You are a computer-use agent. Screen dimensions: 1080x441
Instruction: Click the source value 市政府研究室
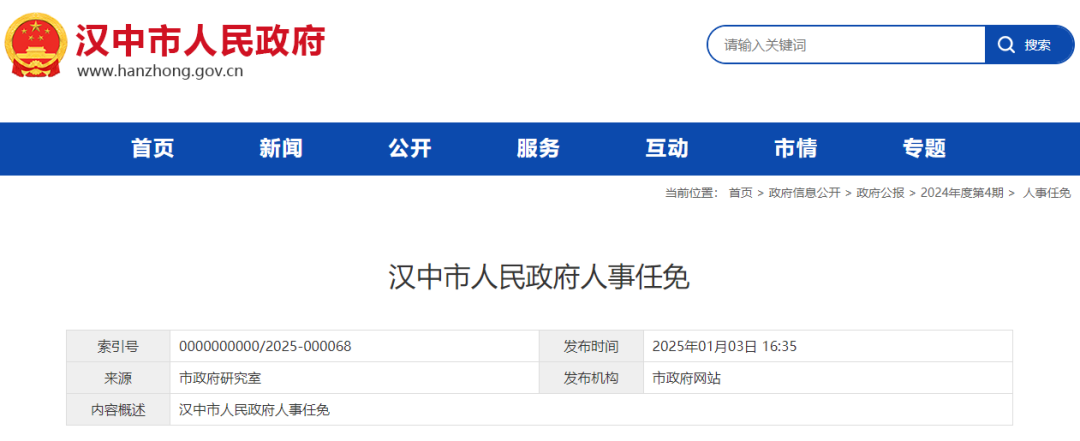pos(220,378)
